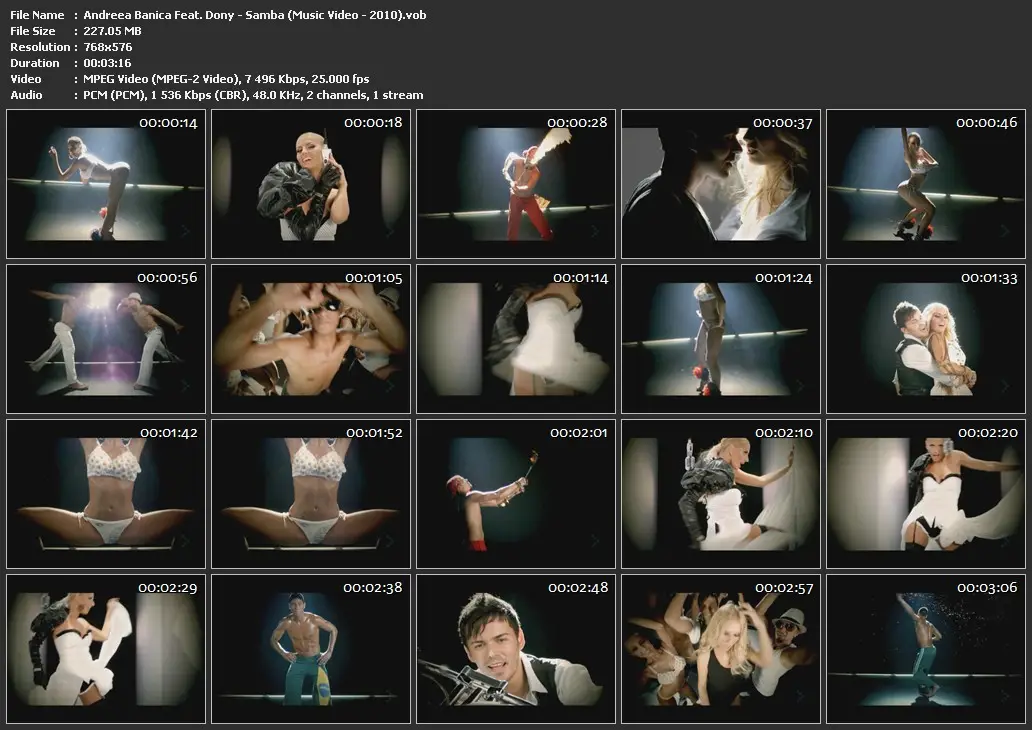Pick the frame timestamped 00:01:52
1032x730 pixels.
click(x=311, y=494)
